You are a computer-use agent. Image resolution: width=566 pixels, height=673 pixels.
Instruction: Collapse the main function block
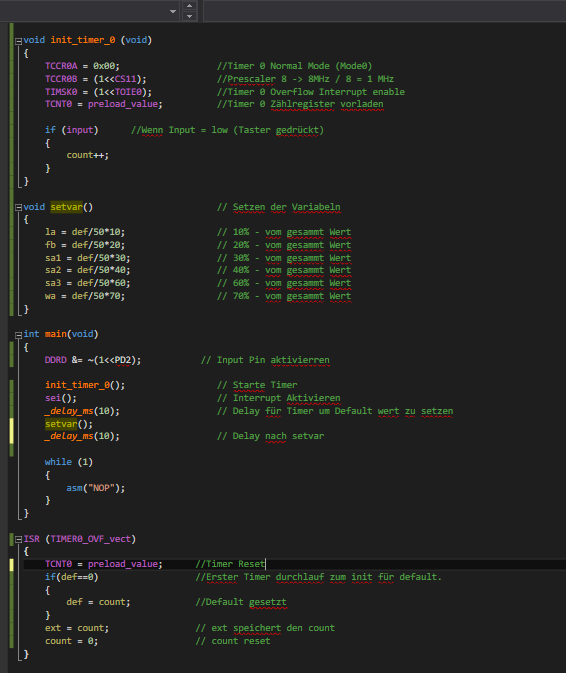[x=18, y=335]
